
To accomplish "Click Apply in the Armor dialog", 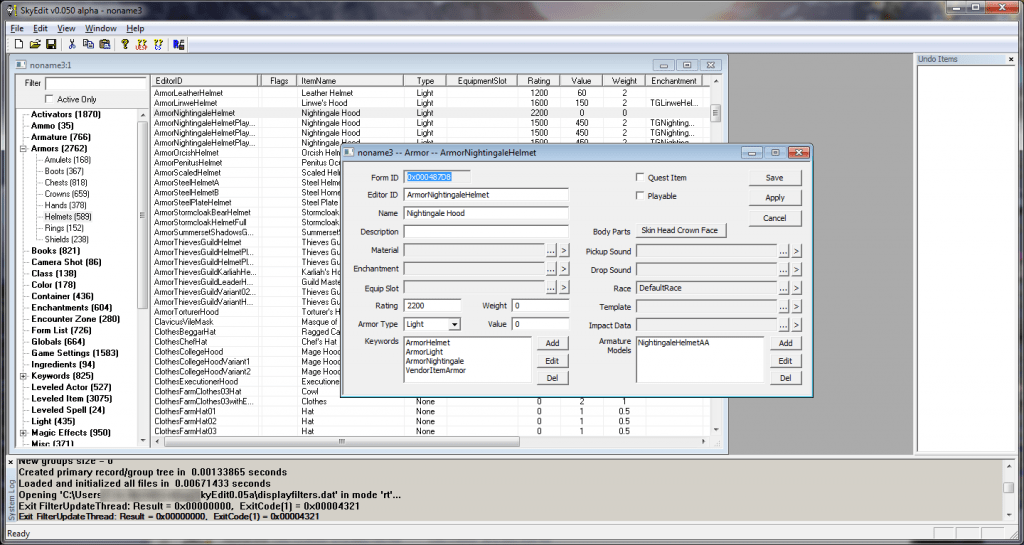I will click(775, 198).
